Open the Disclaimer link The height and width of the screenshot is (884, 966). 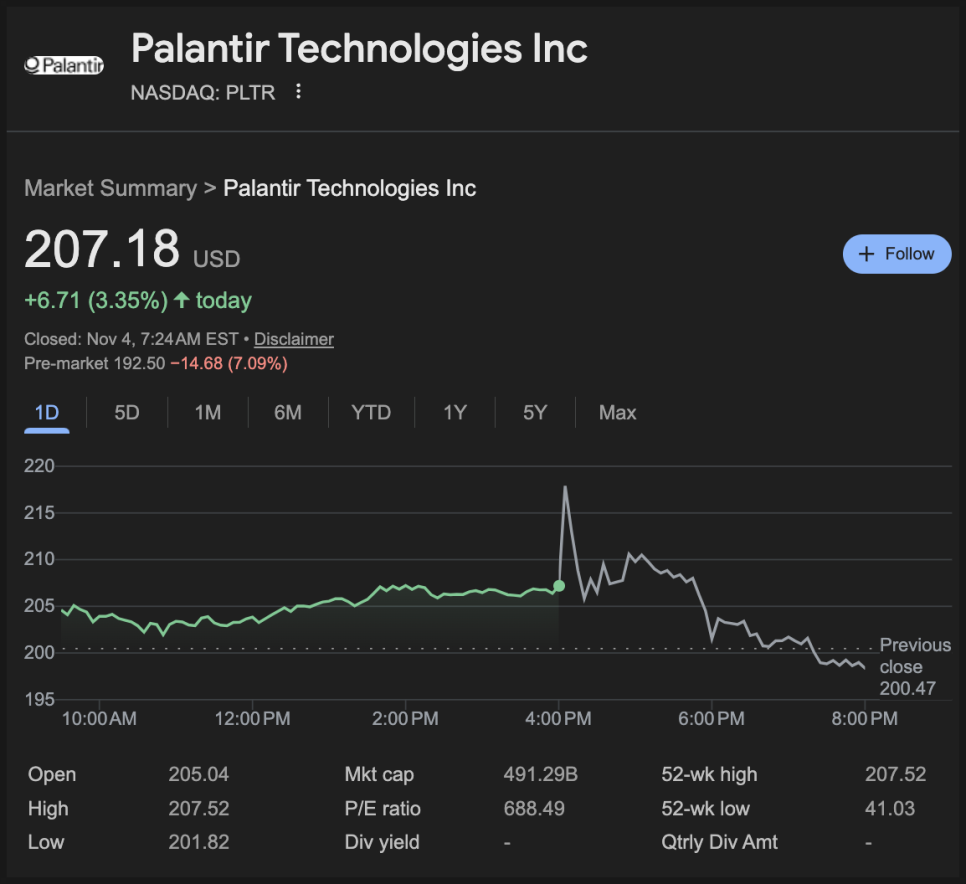294,339
